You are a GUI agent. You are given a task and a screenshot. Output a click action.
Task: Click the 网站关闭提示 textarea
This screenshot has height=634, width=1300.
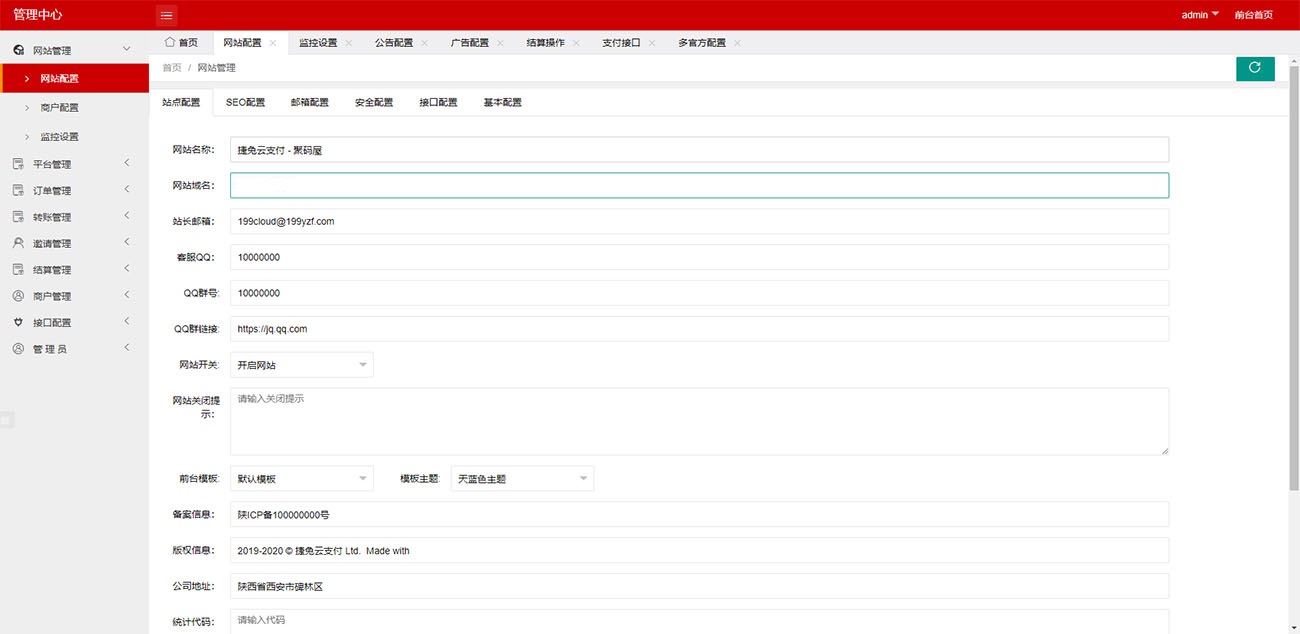pos(699,422)
